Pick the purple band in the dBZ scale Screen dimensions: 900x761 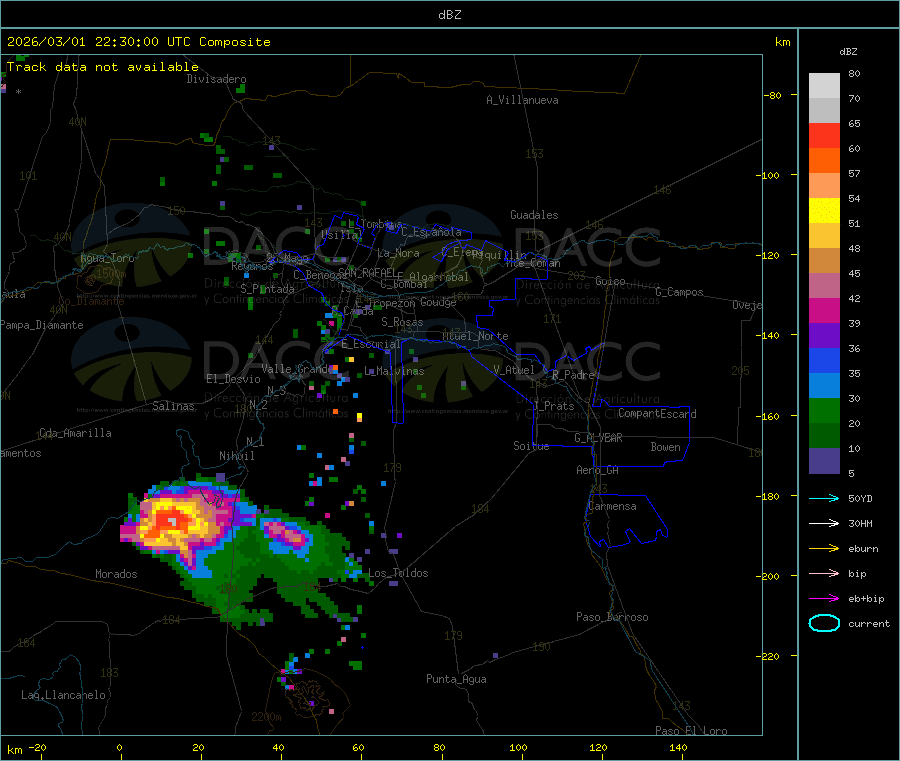tap(824, 336)
